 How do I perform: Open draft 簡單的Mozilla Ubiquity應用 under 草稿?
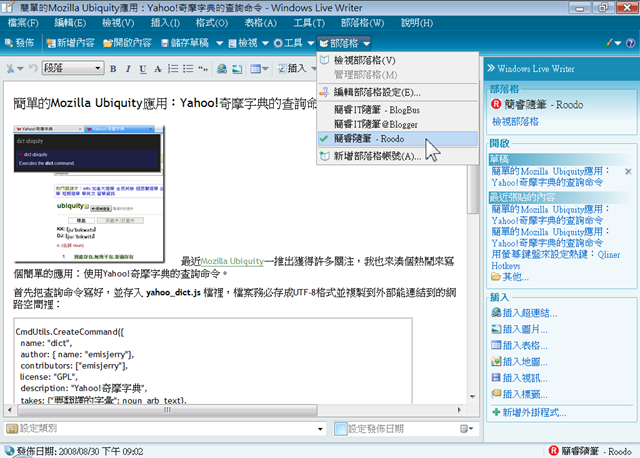click(x=551, y=177)
